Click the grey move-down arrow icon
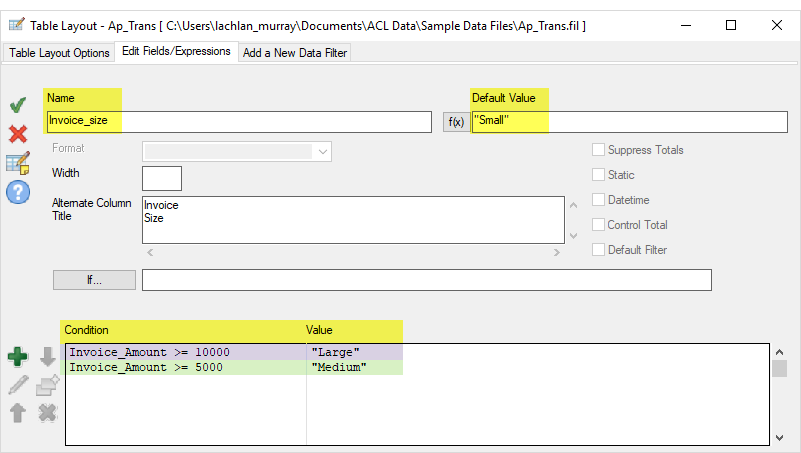This screenshot has height=453, width=801. pyautogui.click(x=47, y=356)
